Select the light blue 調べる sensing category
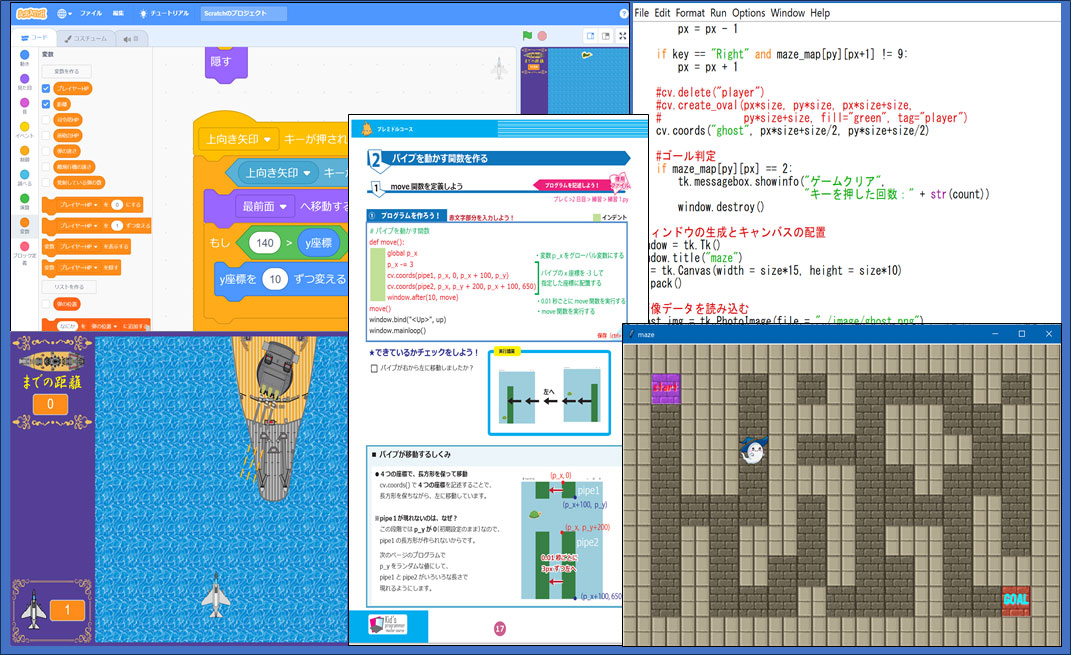1071x655 pixels. (25, 178)
